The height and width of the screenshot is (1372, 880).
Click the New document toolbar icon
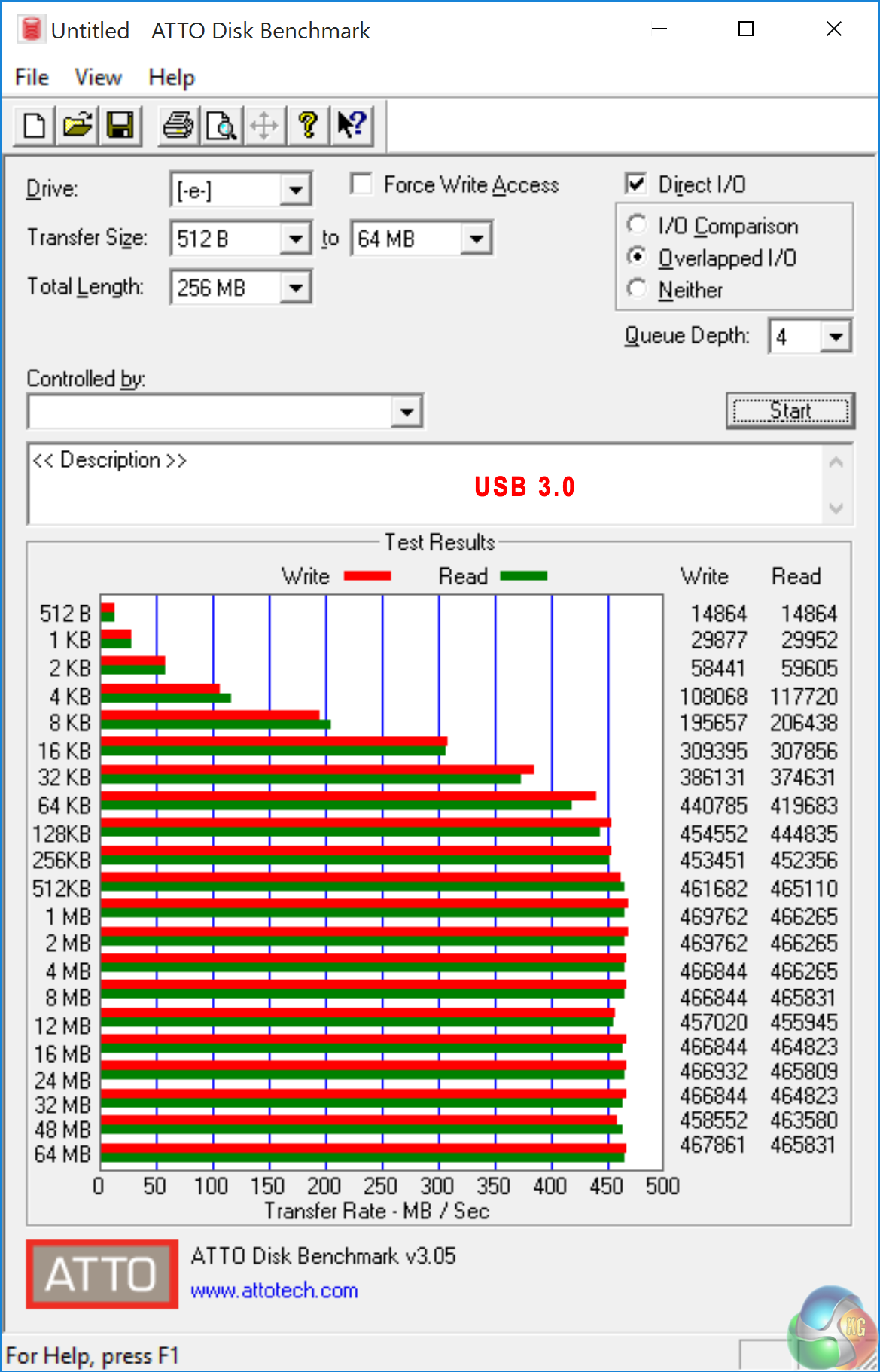point(34,124)
